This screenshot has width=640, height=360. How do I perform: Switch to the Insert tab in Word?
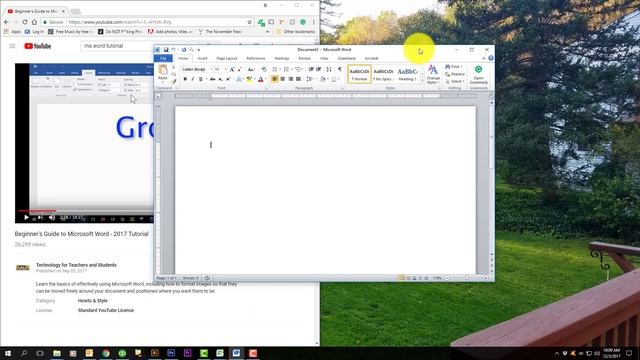(202, 58)
